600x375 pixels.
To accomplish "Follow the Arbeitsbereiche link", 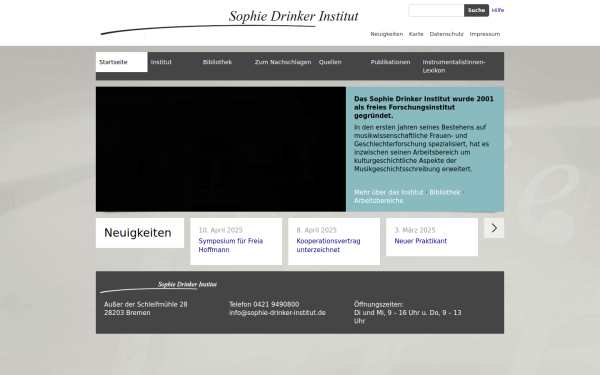I will (378, 201).
